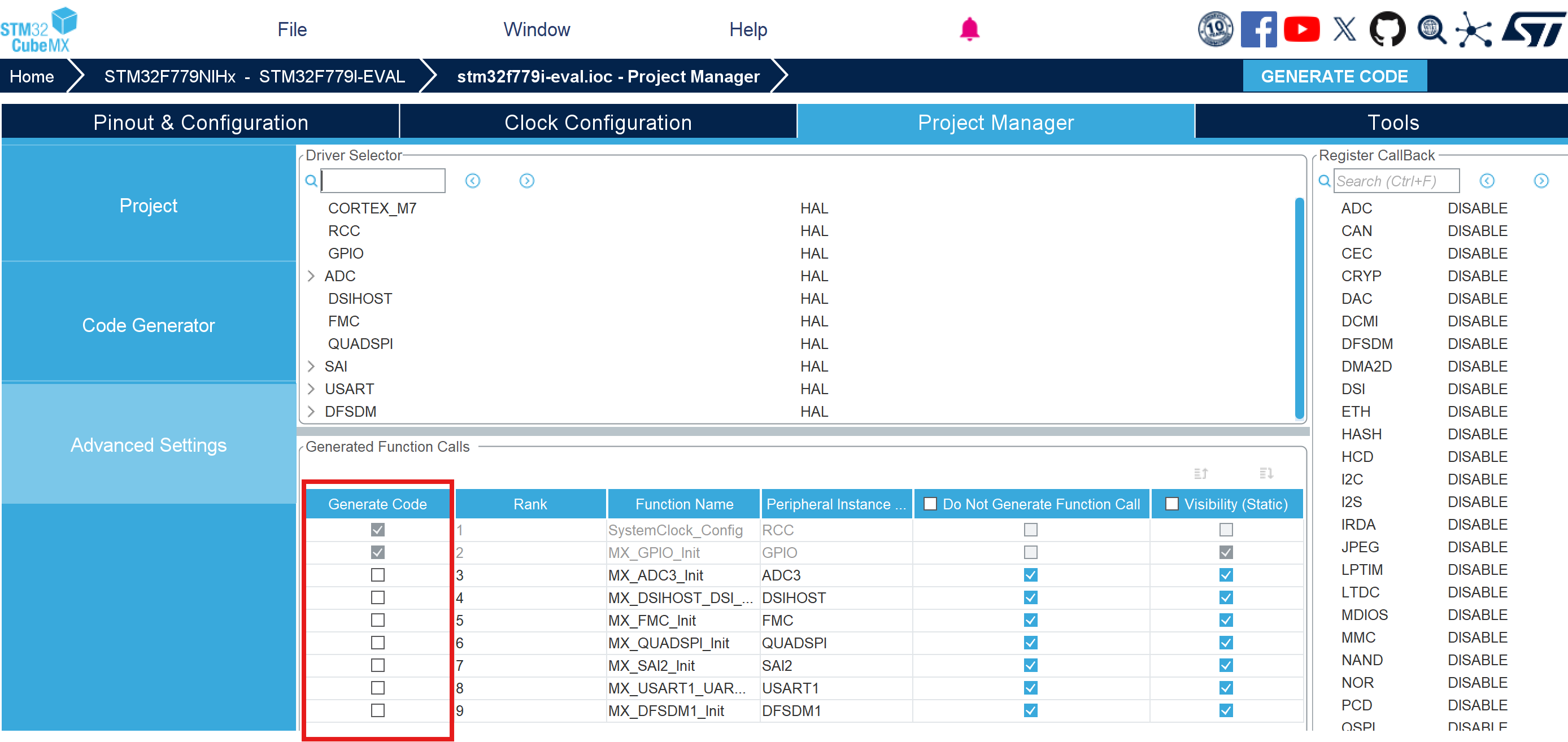
Task: Open the Code Generator section
Action: tap(149, 325)
